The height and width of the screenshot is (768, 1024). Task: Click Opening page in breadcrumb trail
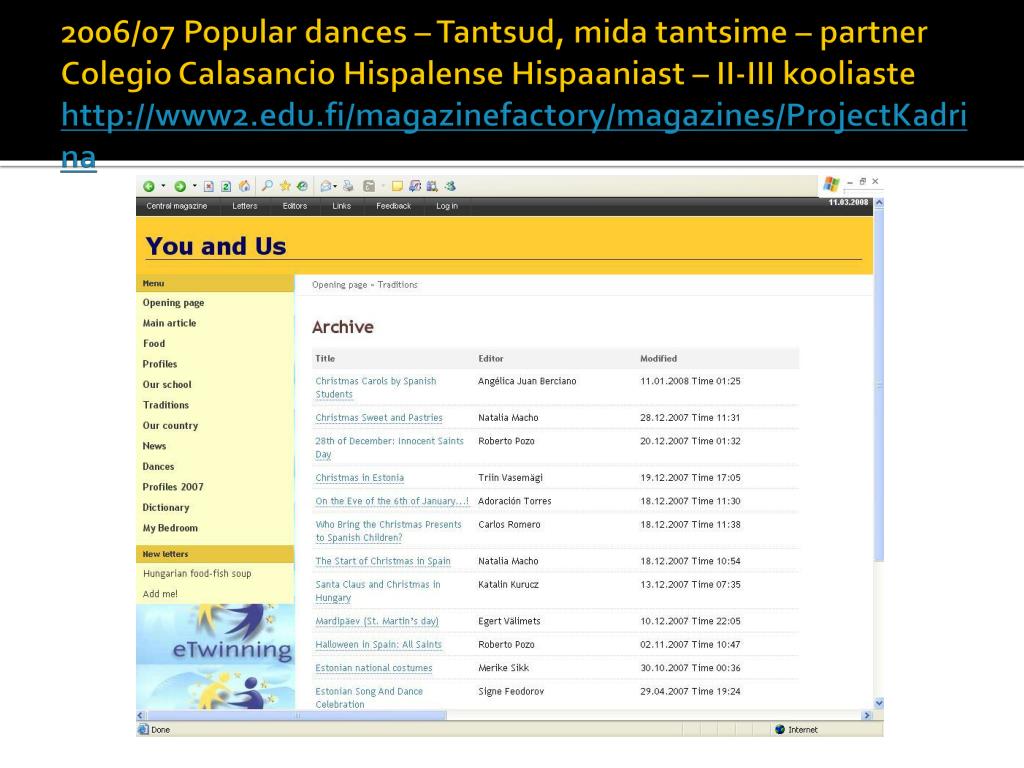point(340,285)
